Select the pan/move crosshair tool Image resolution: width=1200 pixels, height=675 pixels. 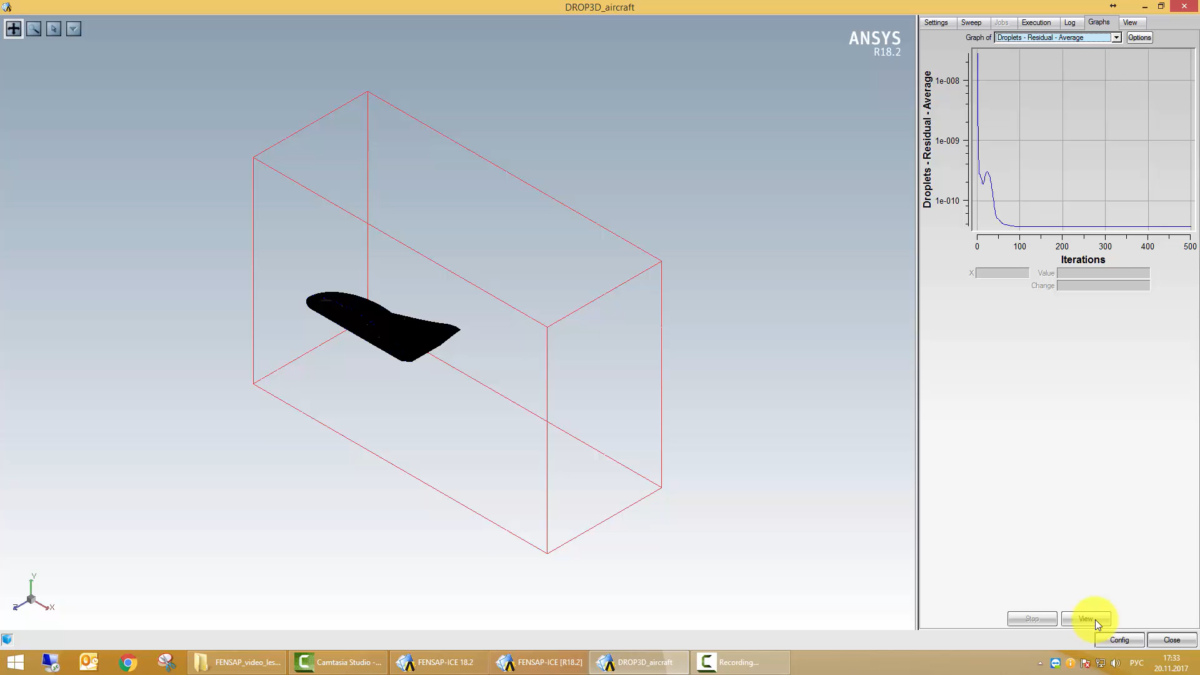click(14, 29)
